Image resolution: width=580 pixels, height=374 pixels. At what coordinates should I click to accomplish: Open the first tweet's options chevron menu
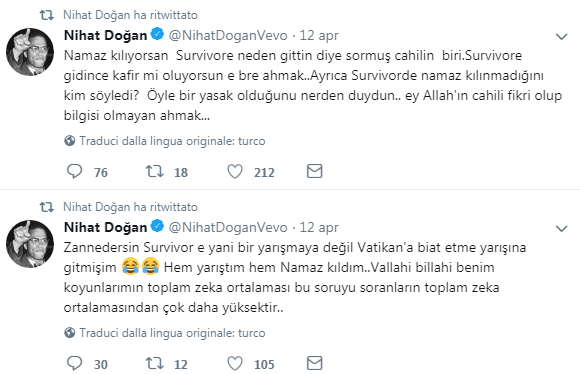pos(562,36)
